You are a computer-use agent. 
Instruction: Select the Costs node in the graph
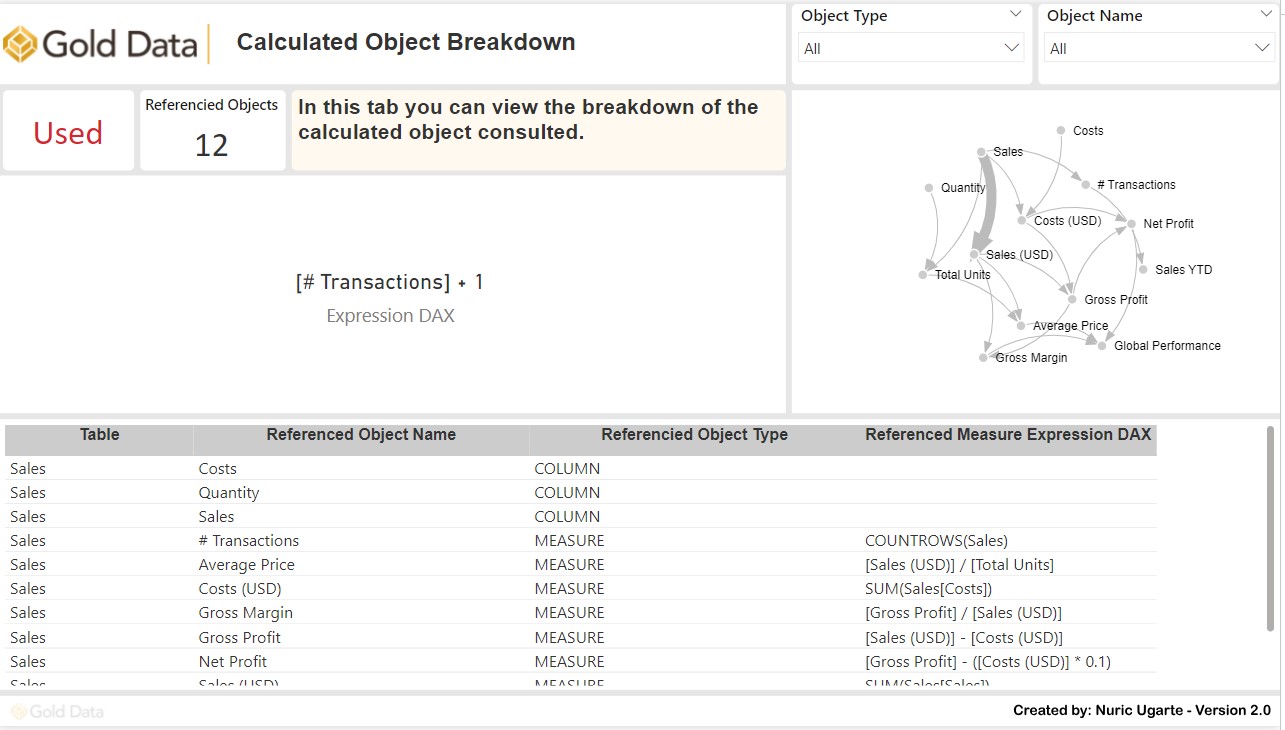tap(1061, 130)
